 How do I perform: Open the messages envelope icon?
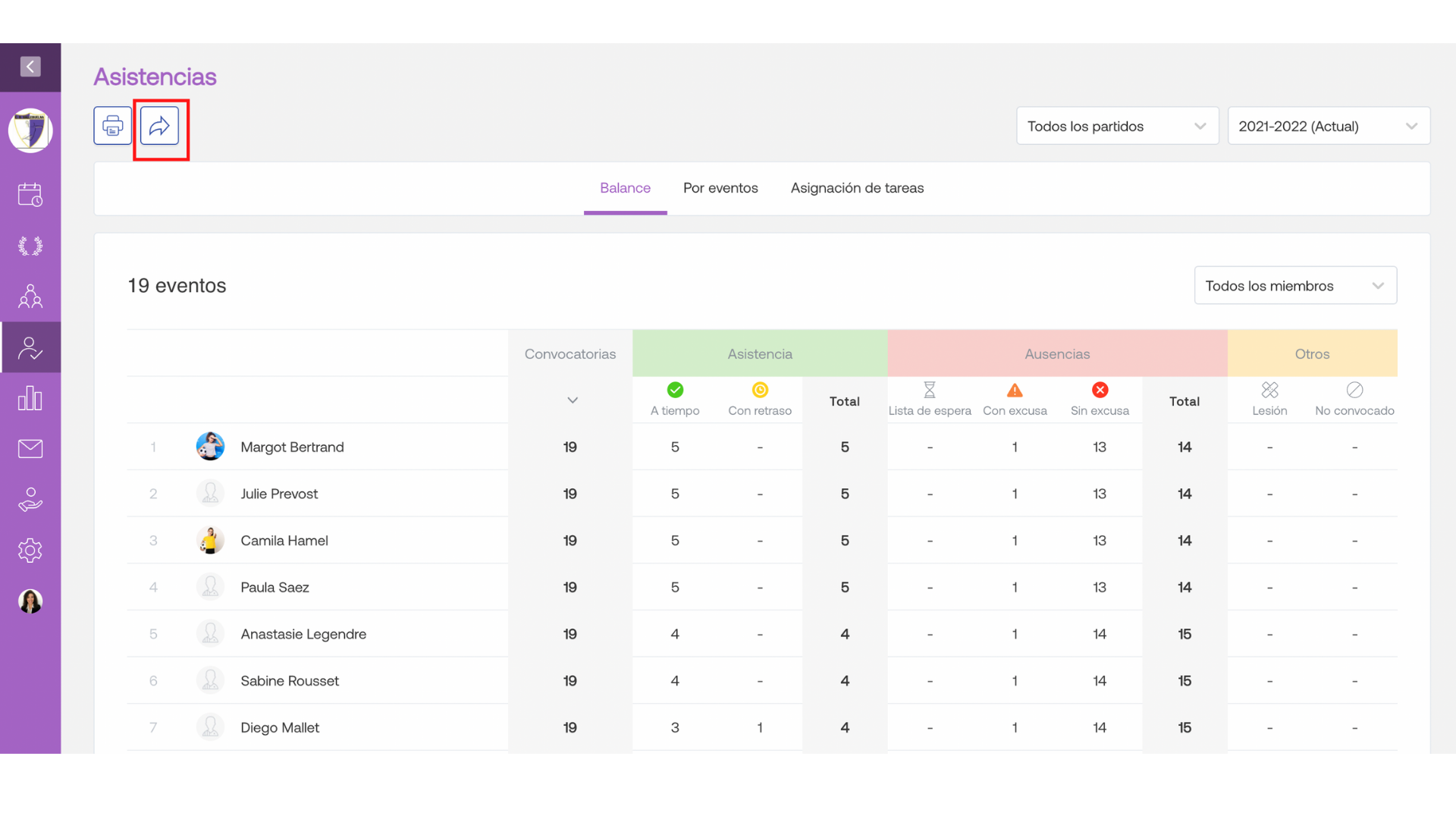tap(30, 449)
